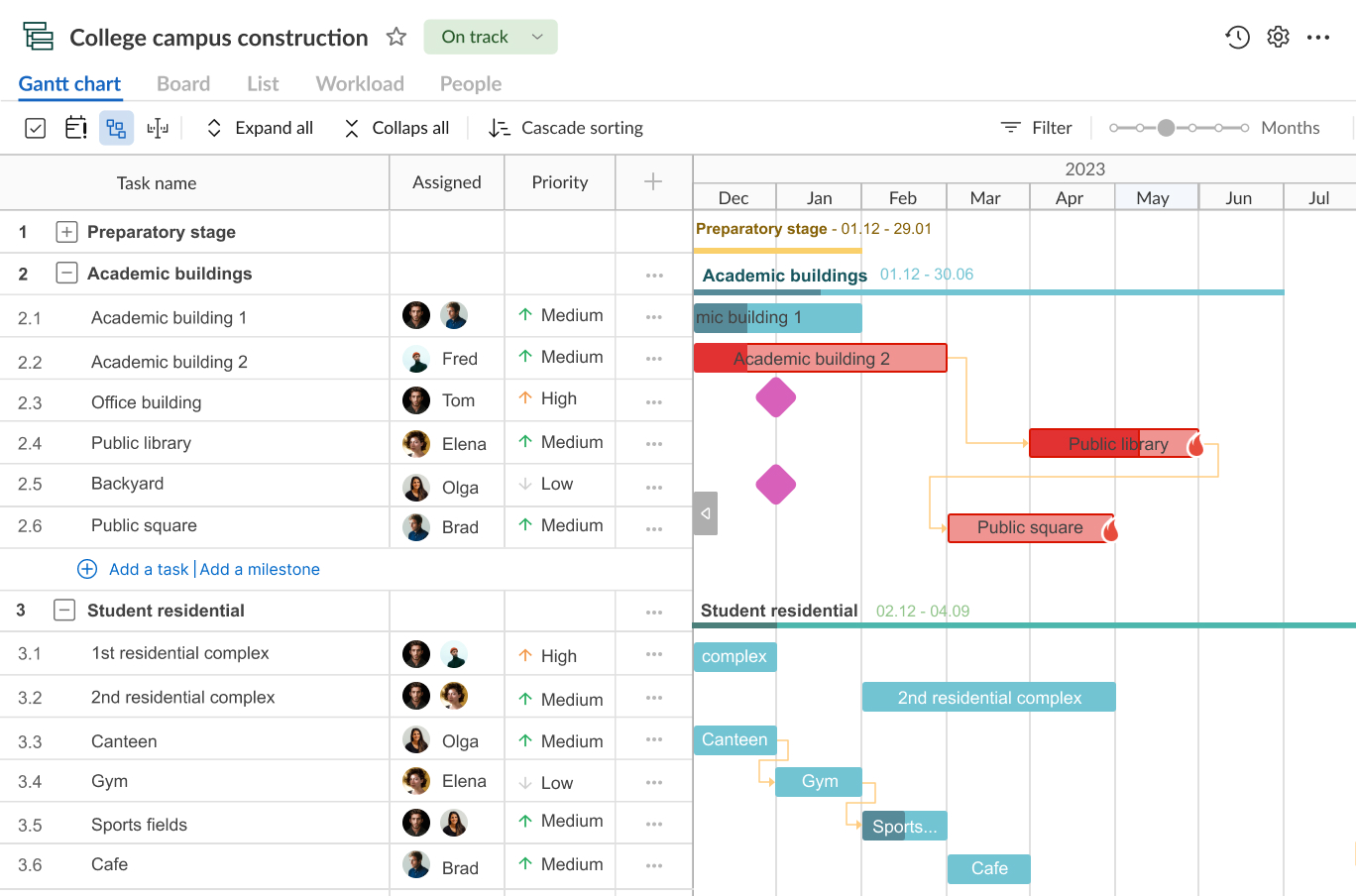Collapse the Academic buildings group
The height and width of the screenshot is (896, 1356).
66,274
